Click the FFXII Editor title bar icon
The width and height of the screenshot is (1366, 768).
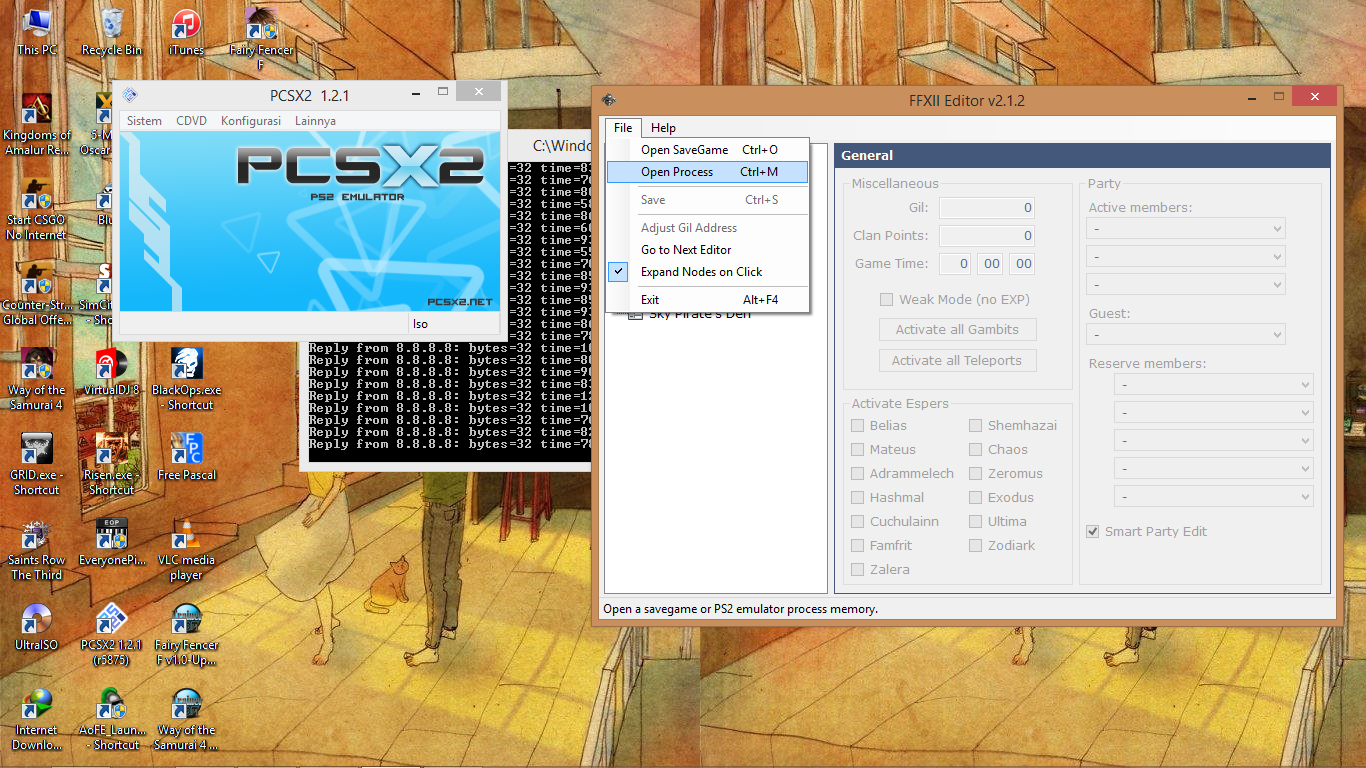coord(608,100)
